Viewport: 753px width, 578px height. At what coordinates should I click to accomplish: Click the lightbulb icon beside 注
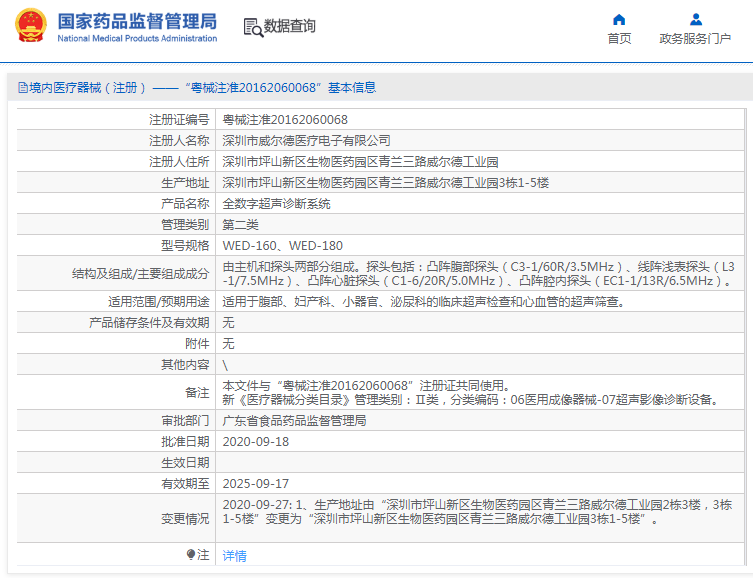[x=191, y=554]
